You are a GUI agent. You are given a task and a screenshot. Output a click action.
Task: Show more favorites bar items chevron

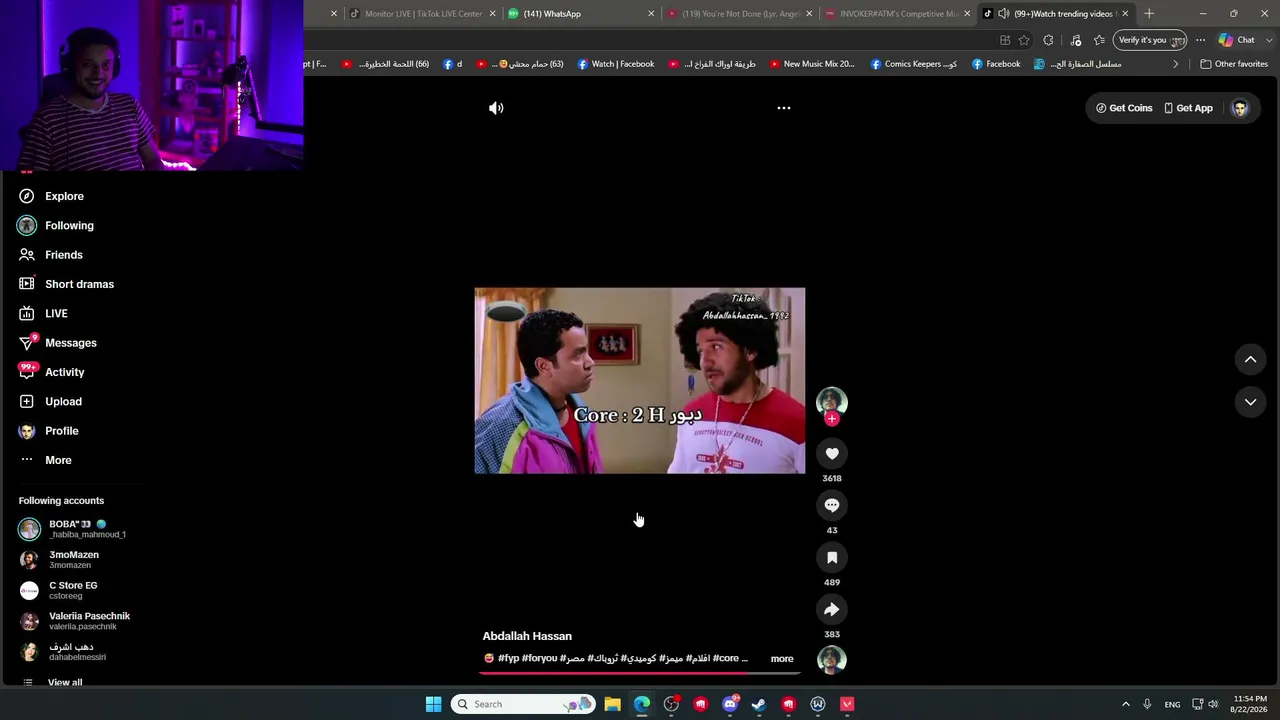(1176, 64)
